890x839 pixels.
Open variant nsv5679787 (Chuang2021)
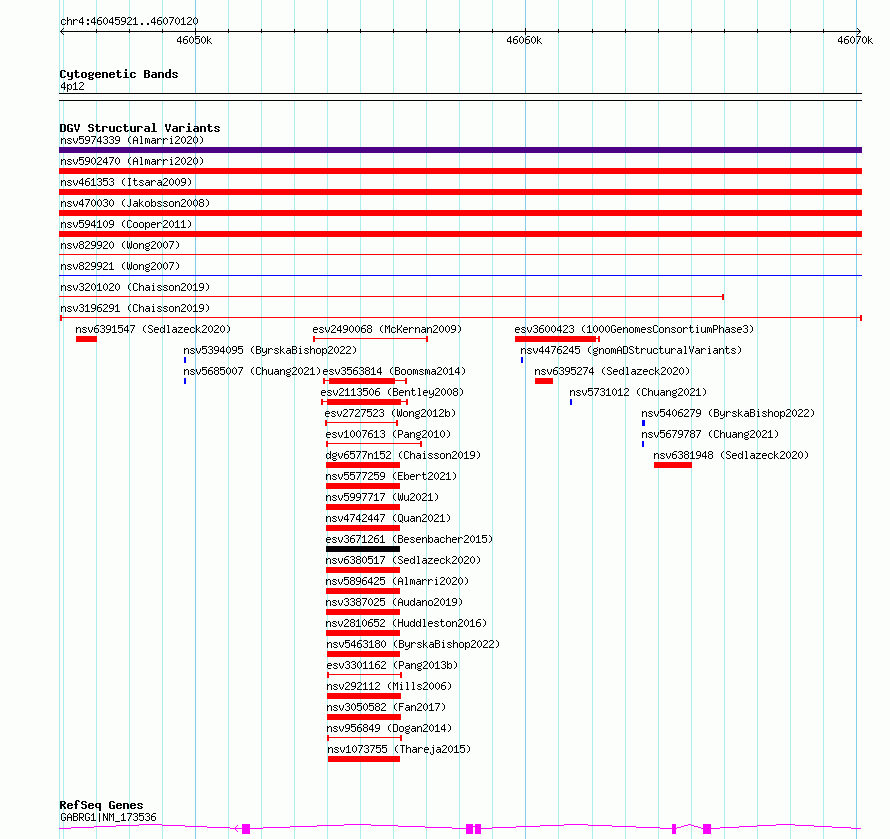[710, 434]
